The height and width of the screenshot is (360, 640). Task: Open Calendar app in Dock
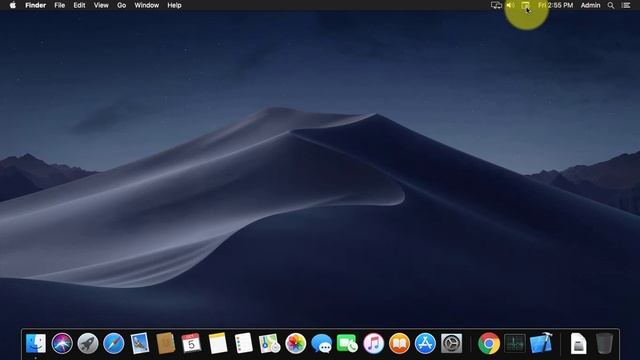pos(191,343)
